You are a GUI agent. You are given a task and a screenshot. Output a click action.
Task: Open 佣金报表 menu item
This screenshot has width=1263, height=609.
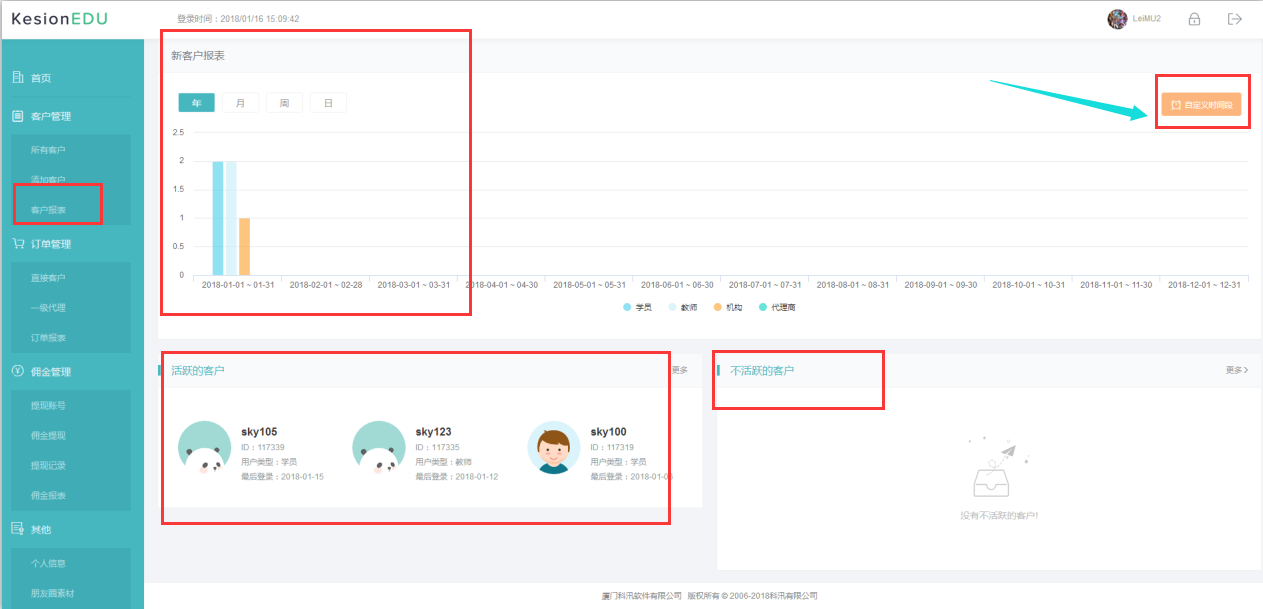point(48,496)
